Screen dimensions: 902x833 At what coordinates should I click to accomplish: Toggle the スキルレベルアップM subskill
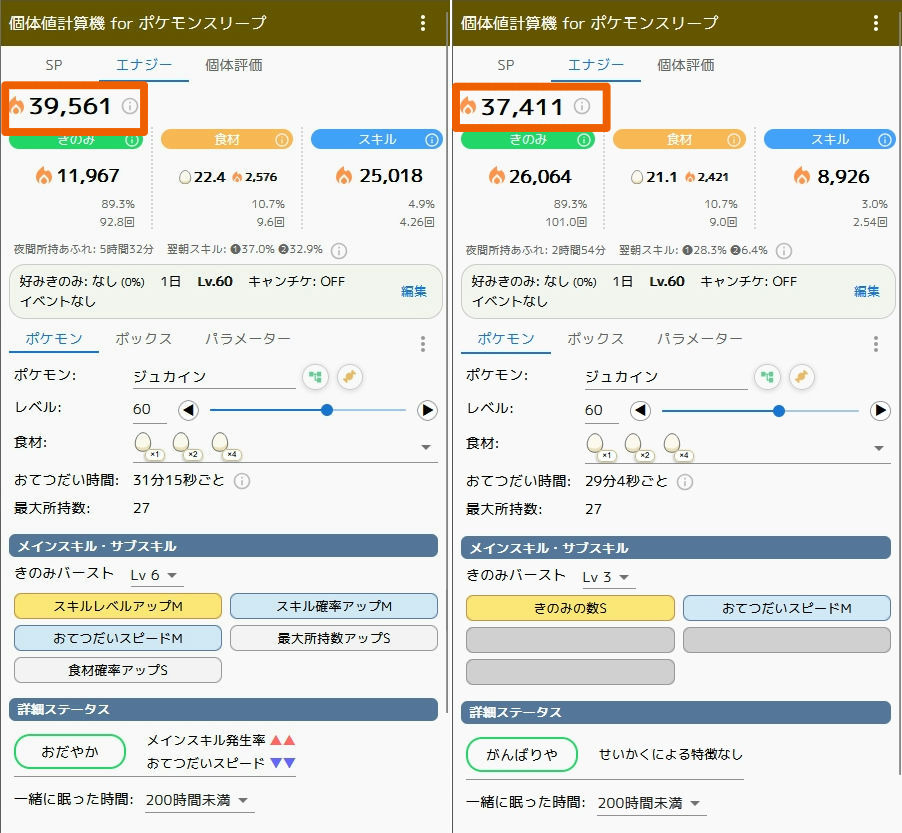[x=118, y=606]
